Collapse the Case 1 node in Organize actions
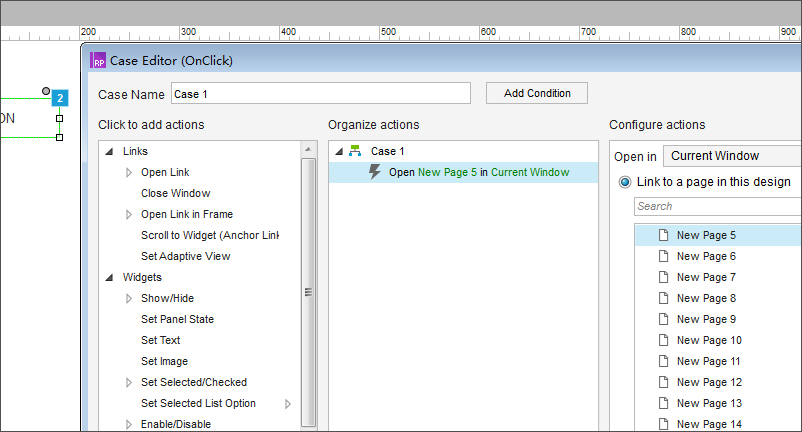Viewport: 802px width, 432px height. click(x=339, y=151)
